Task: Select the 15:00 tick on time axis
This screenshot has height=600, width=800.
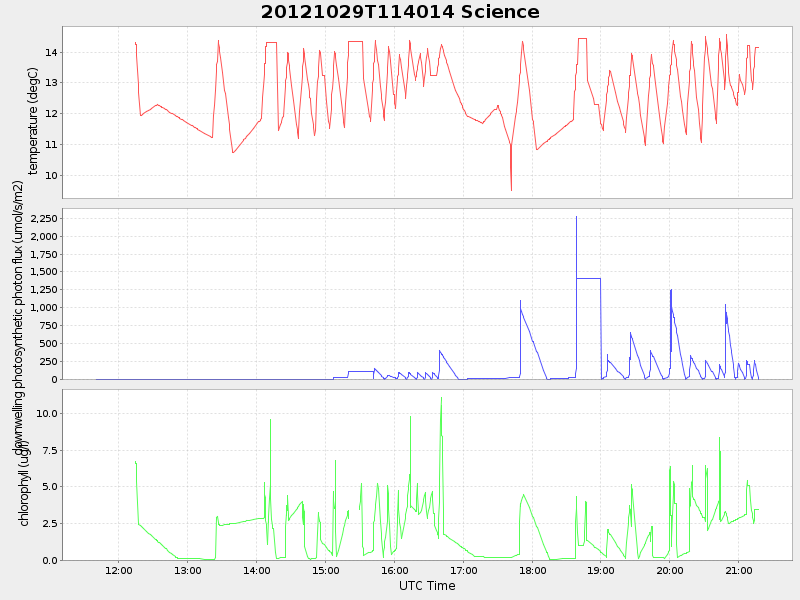Action: (325, 570)
